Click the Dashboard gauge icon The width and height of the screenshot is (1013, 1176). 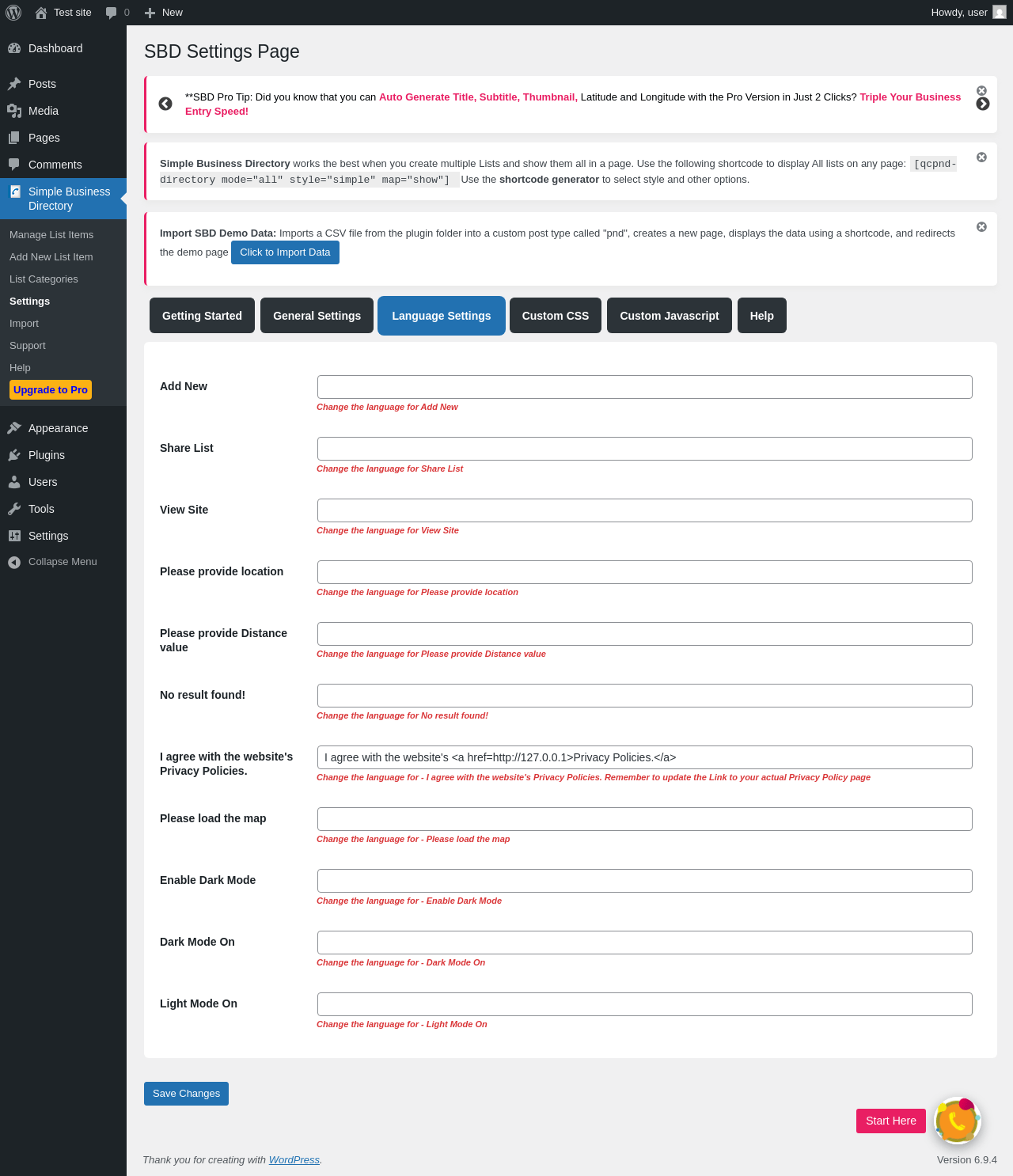(14, 48)
